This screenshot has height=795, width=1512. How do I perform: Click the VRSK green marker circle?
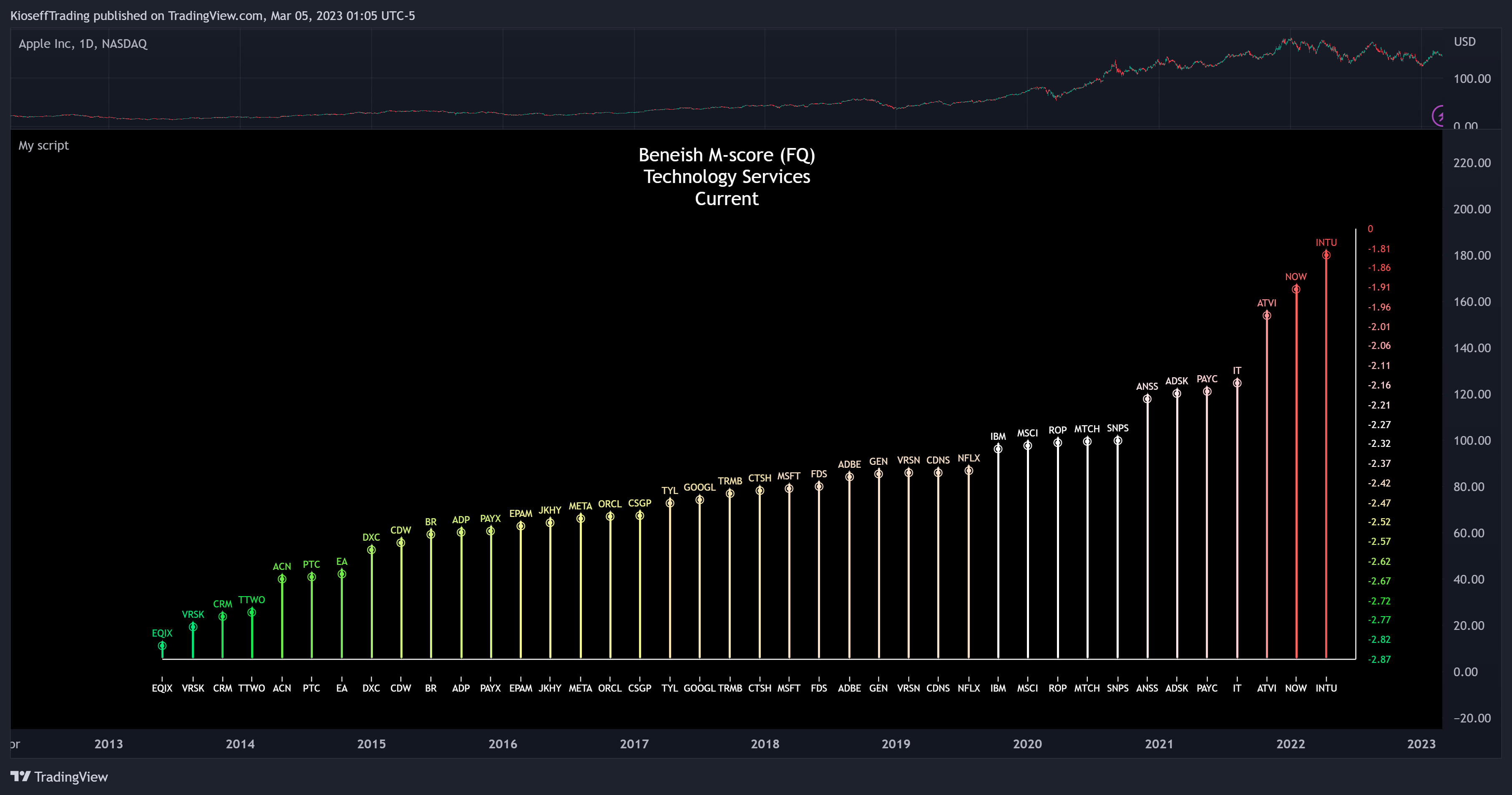tap(193, 627)
